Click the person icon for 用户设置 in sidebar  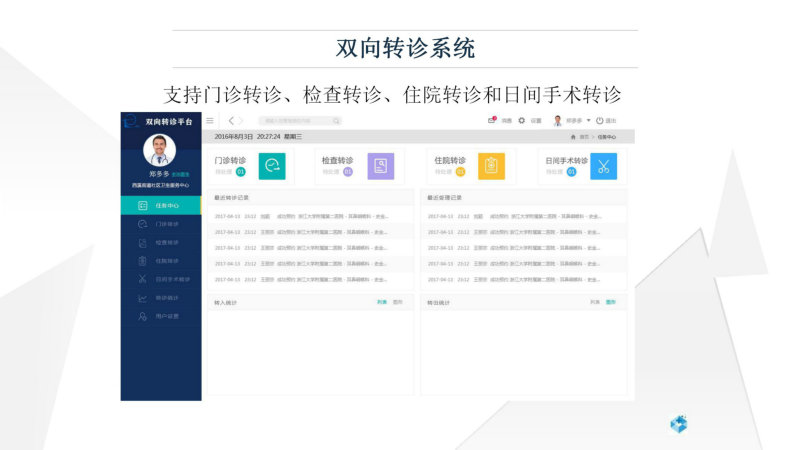(x=142, y=316)
